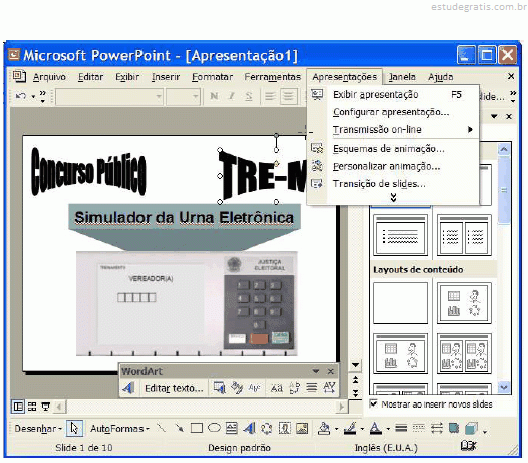The width and height of the screenshot is (528, 463).
Task: Click the Line Style icon
Action: 401,428
